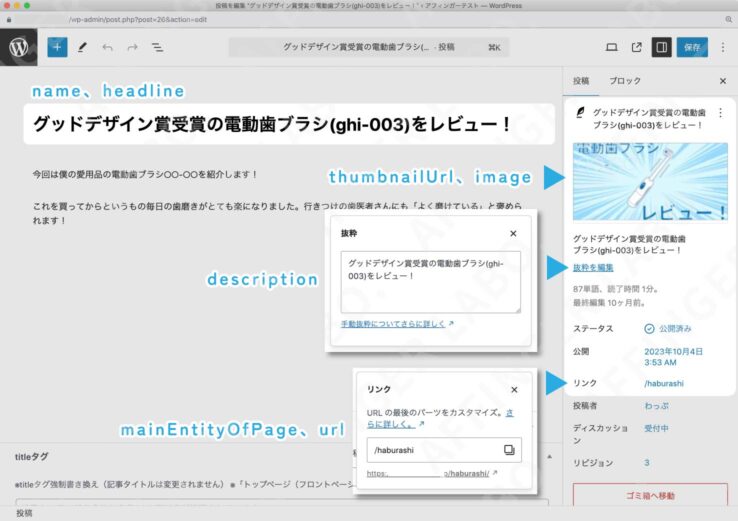Click the 87単語、読了時間 1分 text

click(x=615, y=289)
